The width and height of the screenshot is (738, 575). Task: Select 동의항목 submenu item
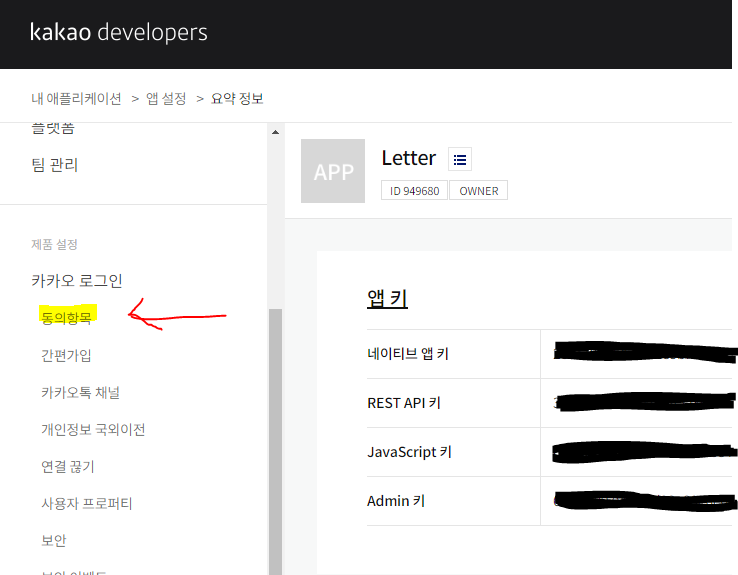pos(67,318)
